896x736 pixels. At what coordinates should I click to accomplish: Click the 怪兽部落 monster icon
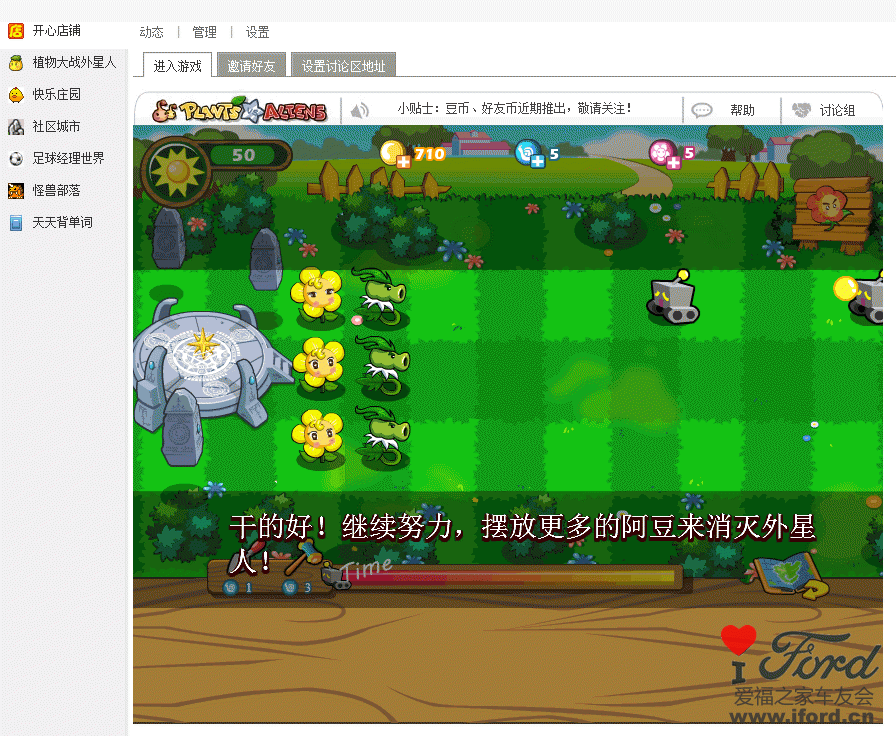tap(16, 190)
